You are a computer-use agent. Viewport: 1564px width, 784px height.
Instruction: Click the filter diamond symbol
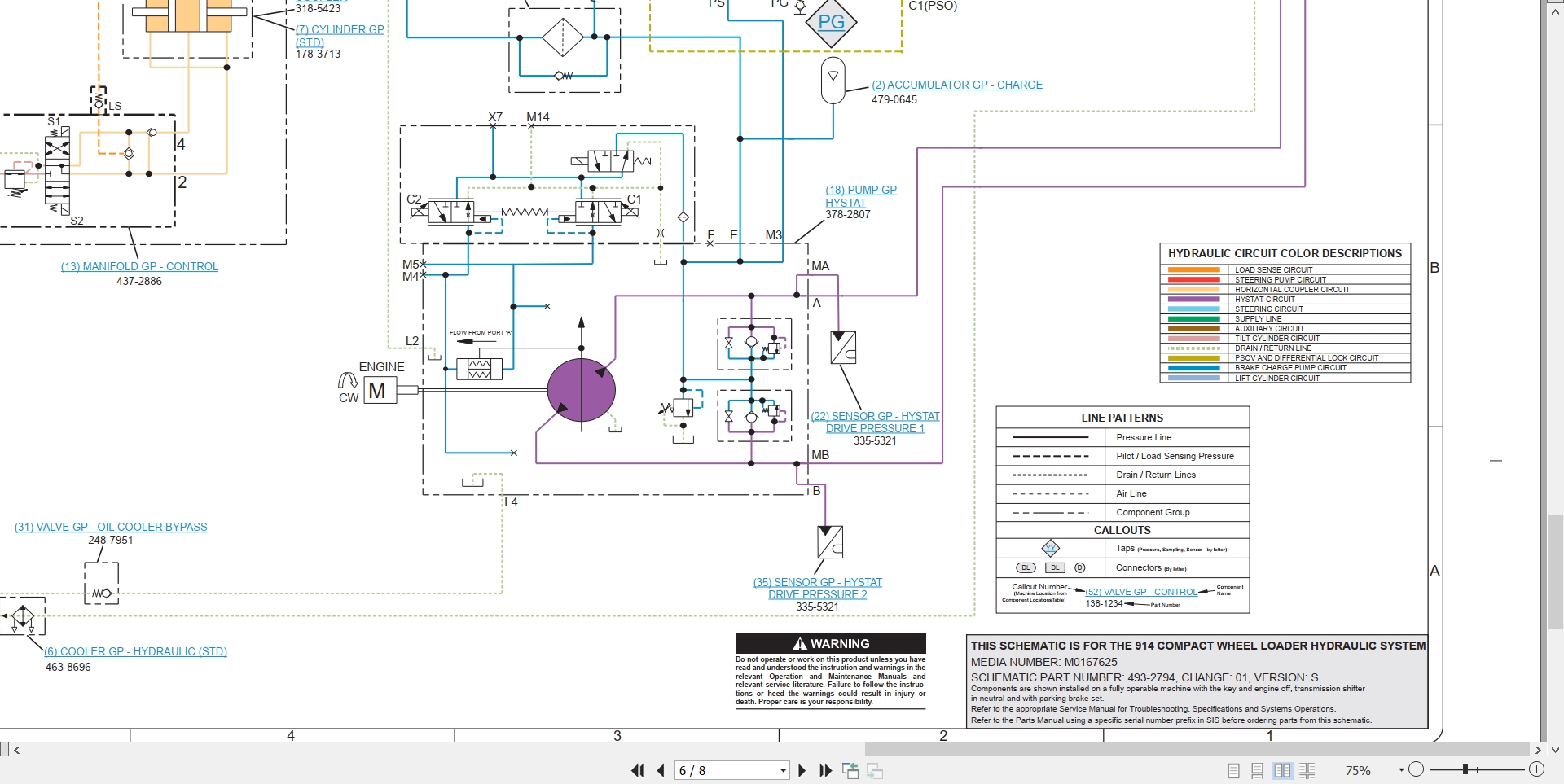pos(563,37)
